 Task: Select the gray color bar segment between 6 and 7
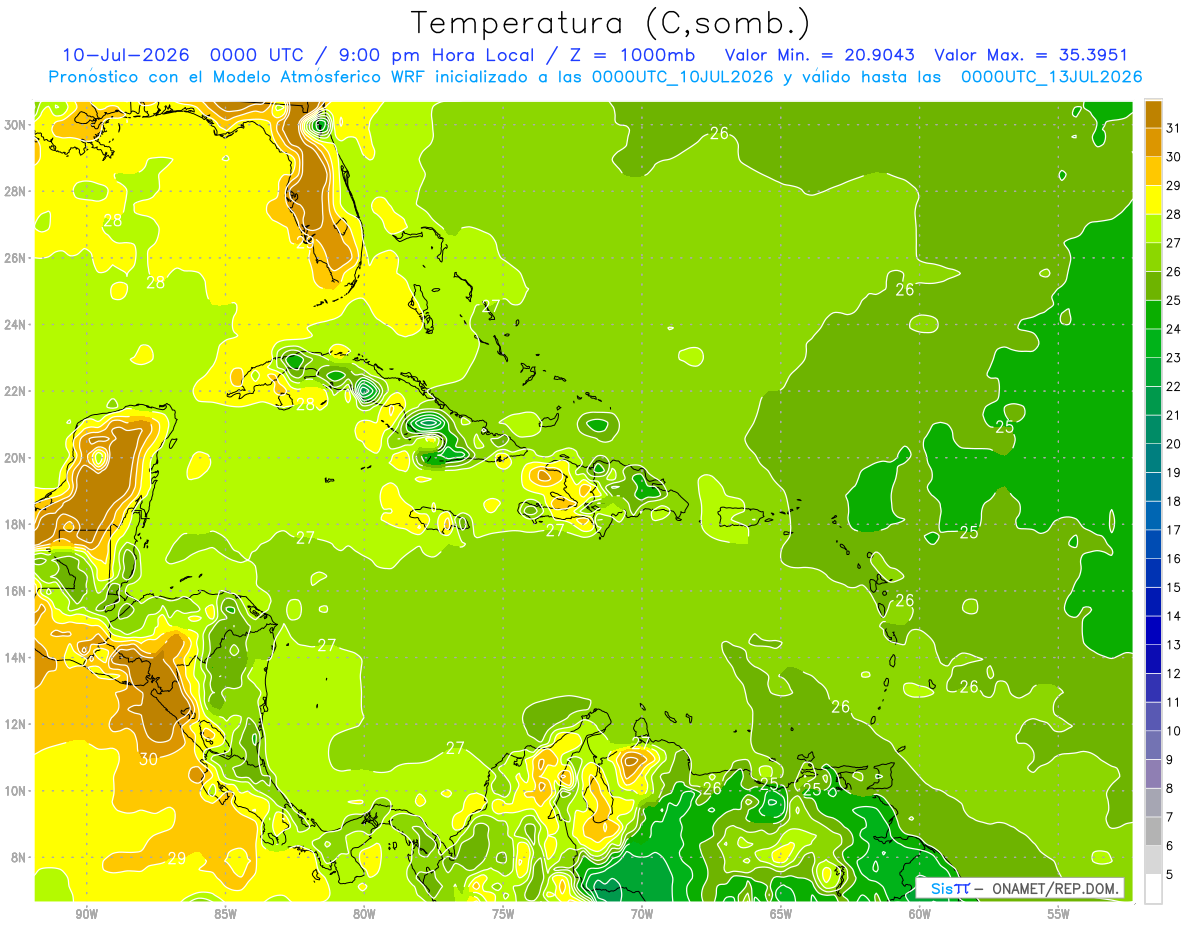point(1153,831)
